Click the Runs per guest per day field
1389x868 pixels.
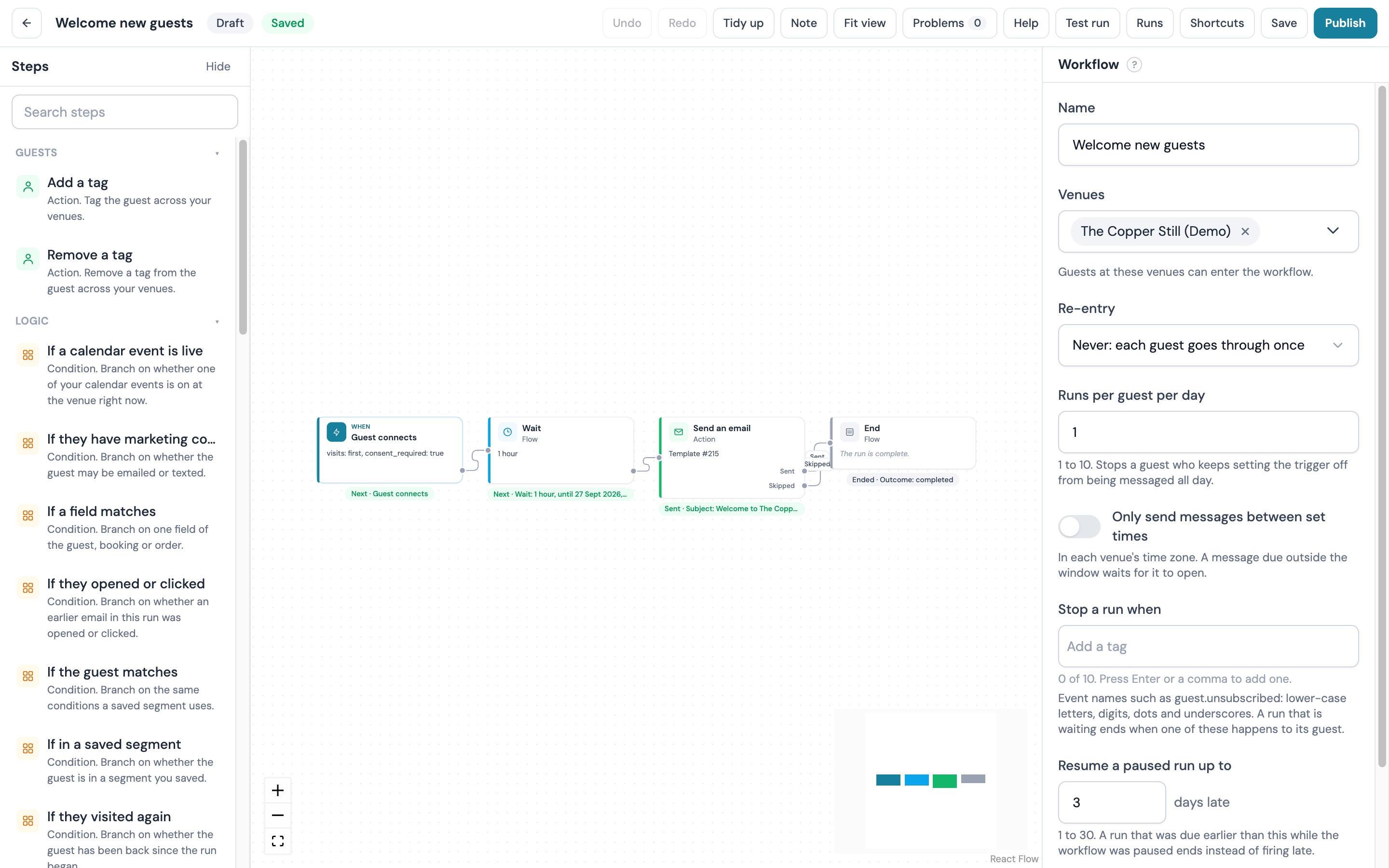(x=1208, y=432)
